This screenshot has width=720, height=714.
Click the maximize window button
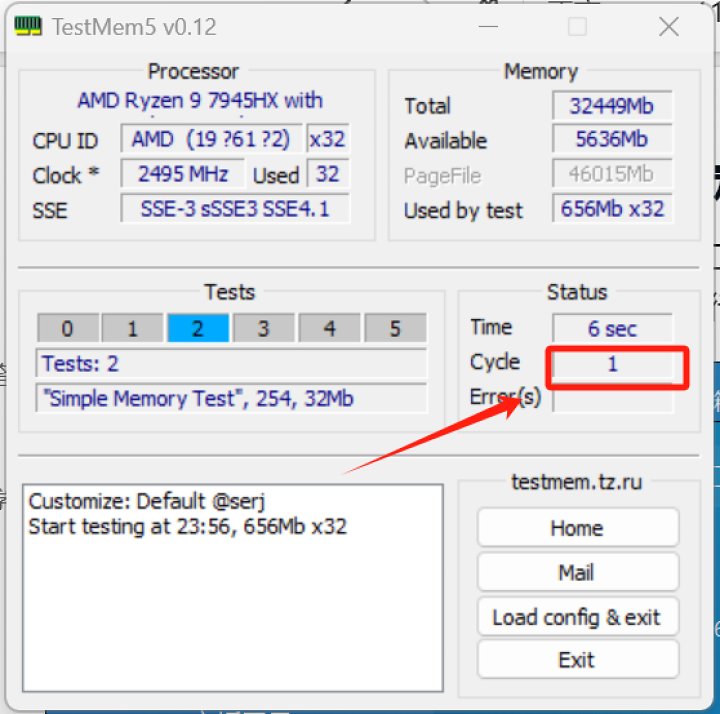click(x=577, y=27)
